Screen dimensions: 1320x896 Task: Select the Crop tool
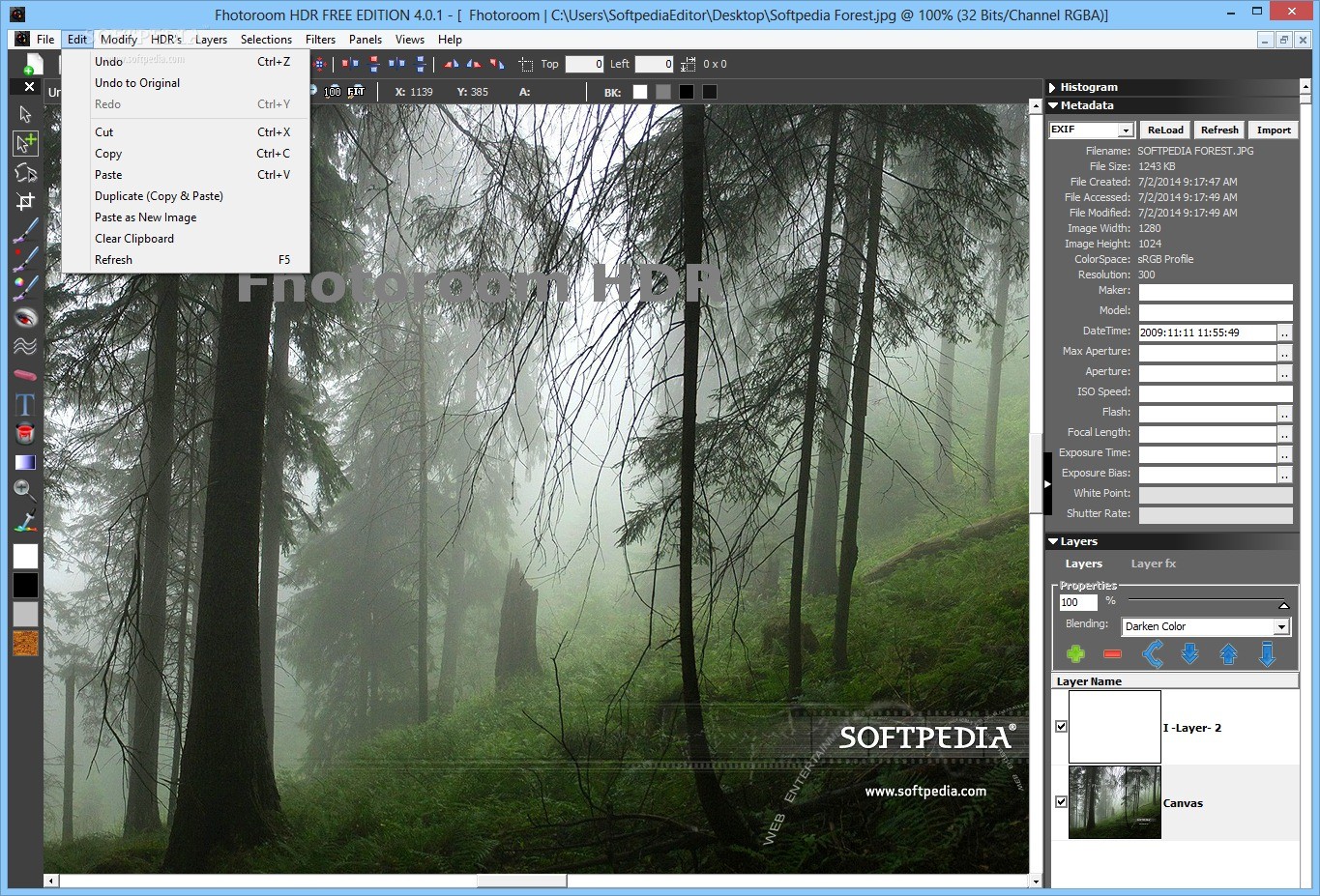click(25, 201)
